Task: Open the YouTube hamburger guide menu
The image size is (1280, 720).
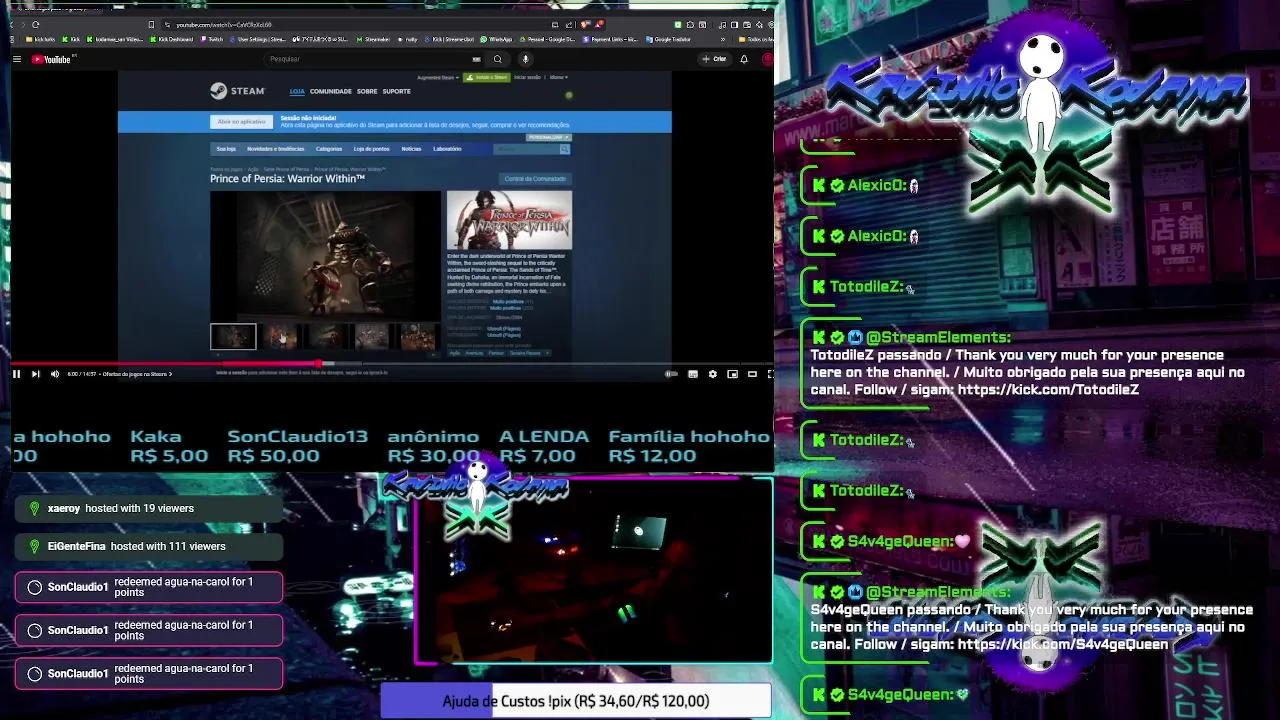Action: click(x=17, y=59)
